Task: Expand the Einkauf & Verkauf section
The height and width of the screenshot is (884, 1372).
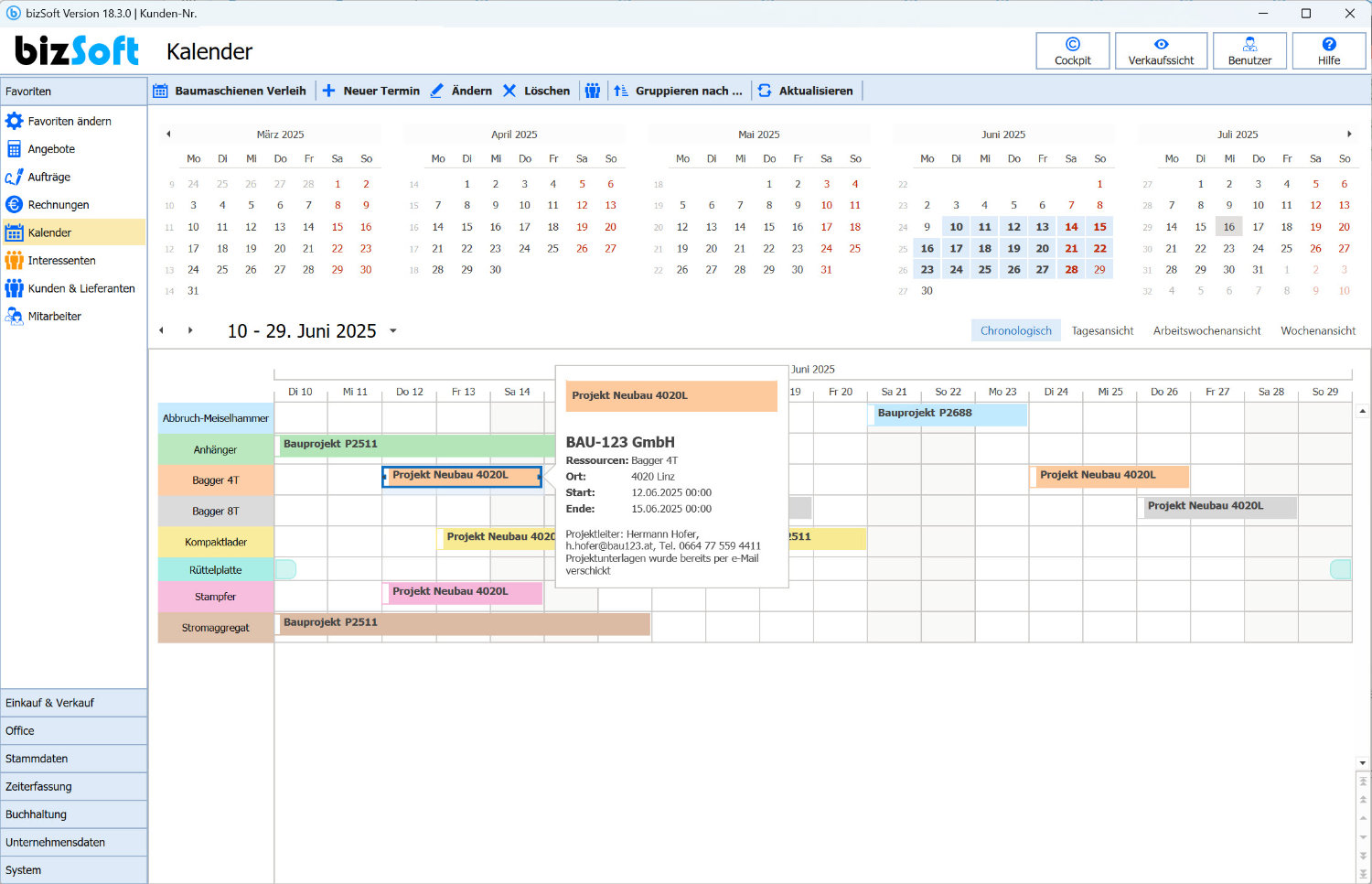Action: [x=73, y=703]
